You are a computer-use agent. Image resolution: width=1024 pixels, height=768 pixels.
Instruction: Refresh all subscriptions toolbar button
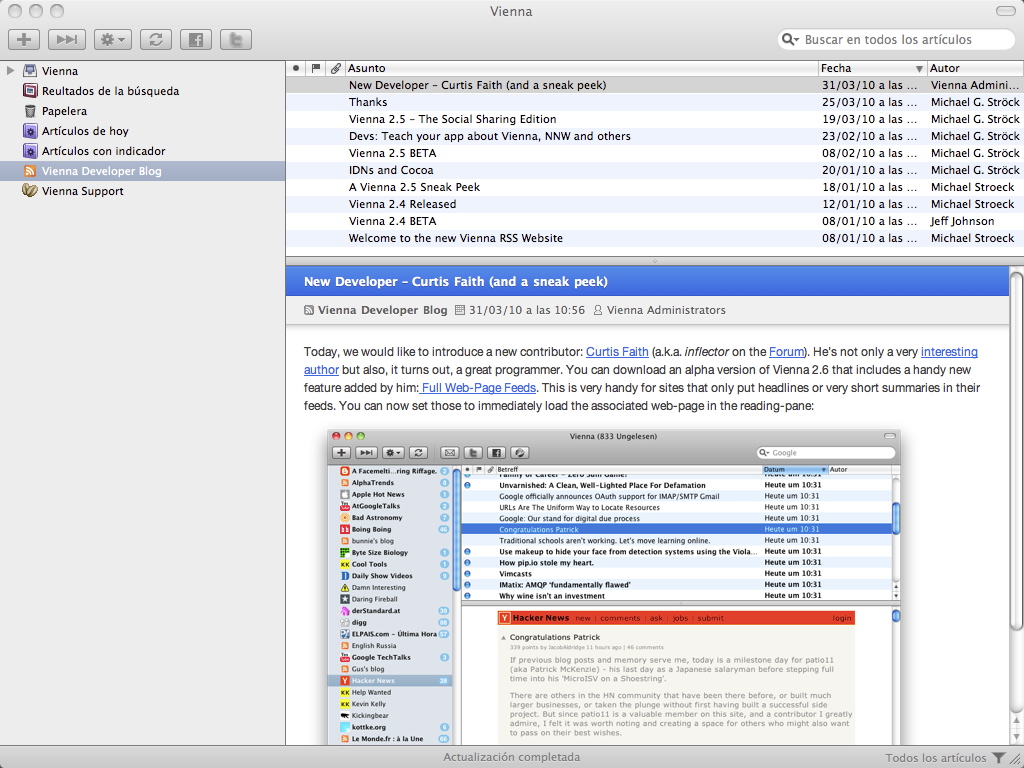(x=155, y=40)
